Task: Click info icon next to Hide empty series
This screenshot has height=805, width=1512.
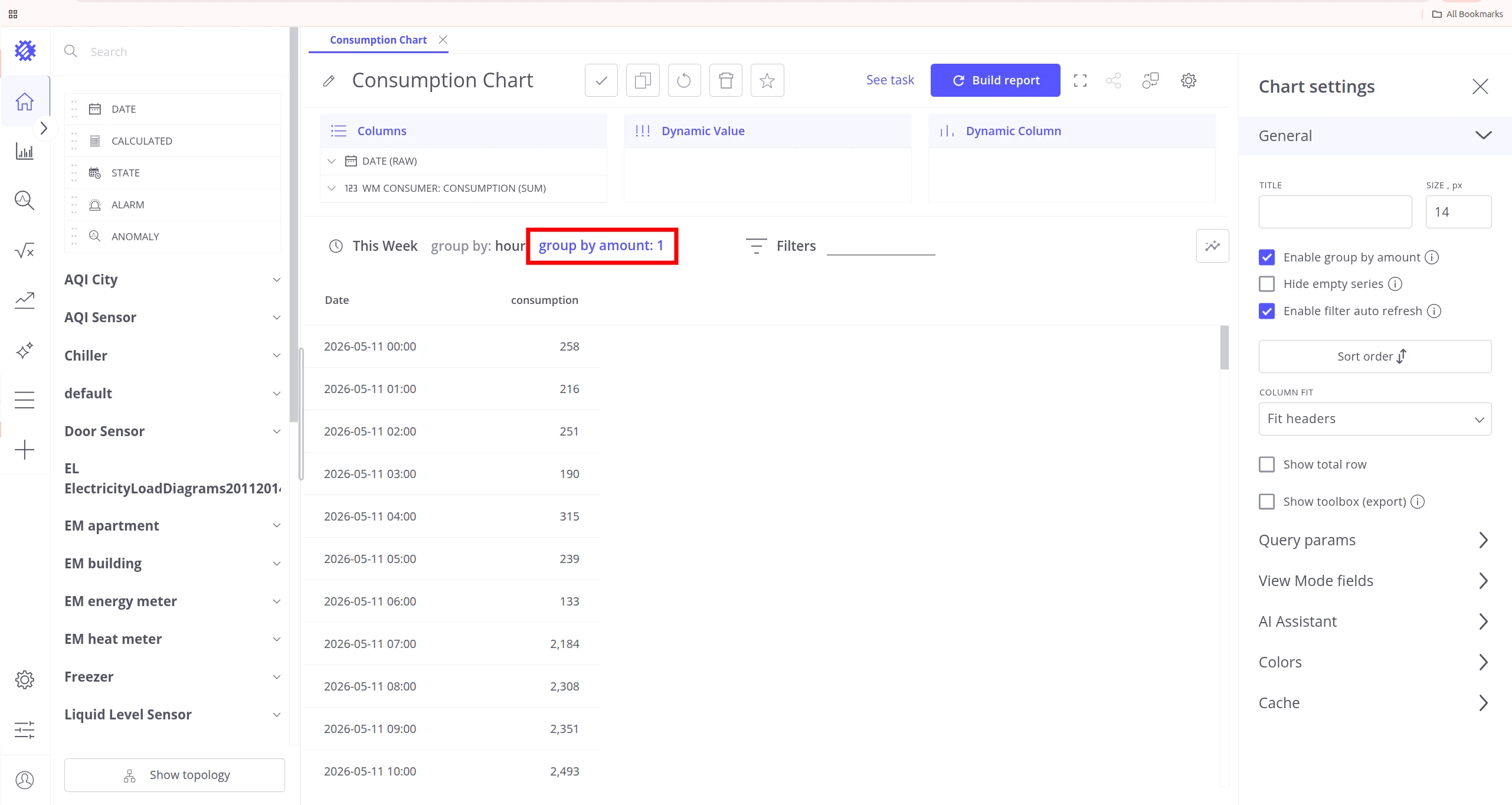Action: (1395, 284)
